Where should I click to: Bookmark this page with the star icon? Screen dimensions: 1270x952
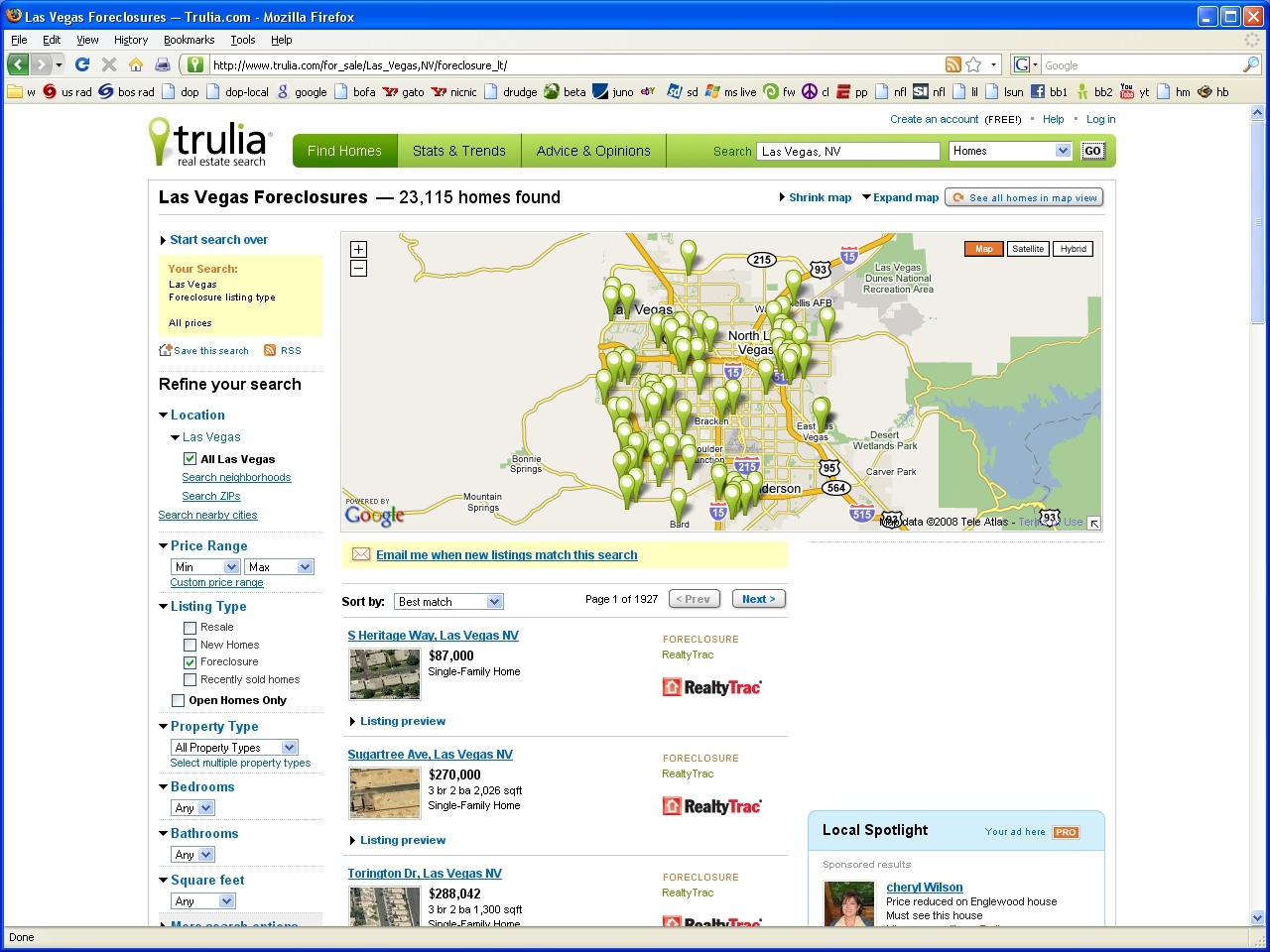973,64
